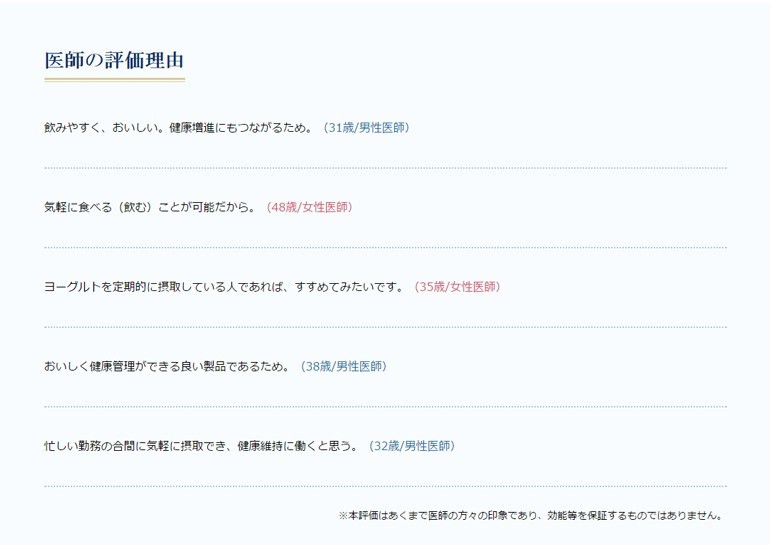Screen dimensions: 770x545
Task: Select the review おいしく健康管理ができる良い製品であるため。
Action: coord(167,366)
